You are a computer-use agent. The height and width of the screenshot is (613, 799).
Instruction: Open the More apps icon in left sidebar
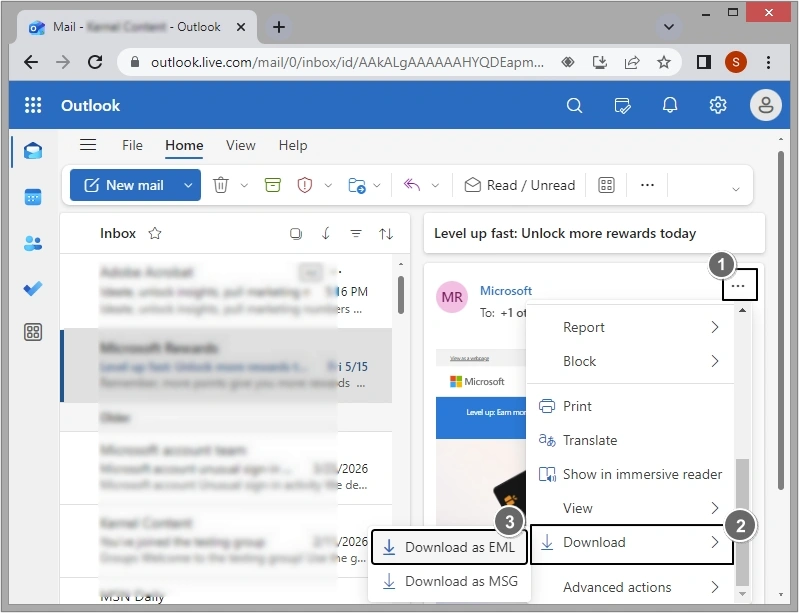(x=33, y=332)
